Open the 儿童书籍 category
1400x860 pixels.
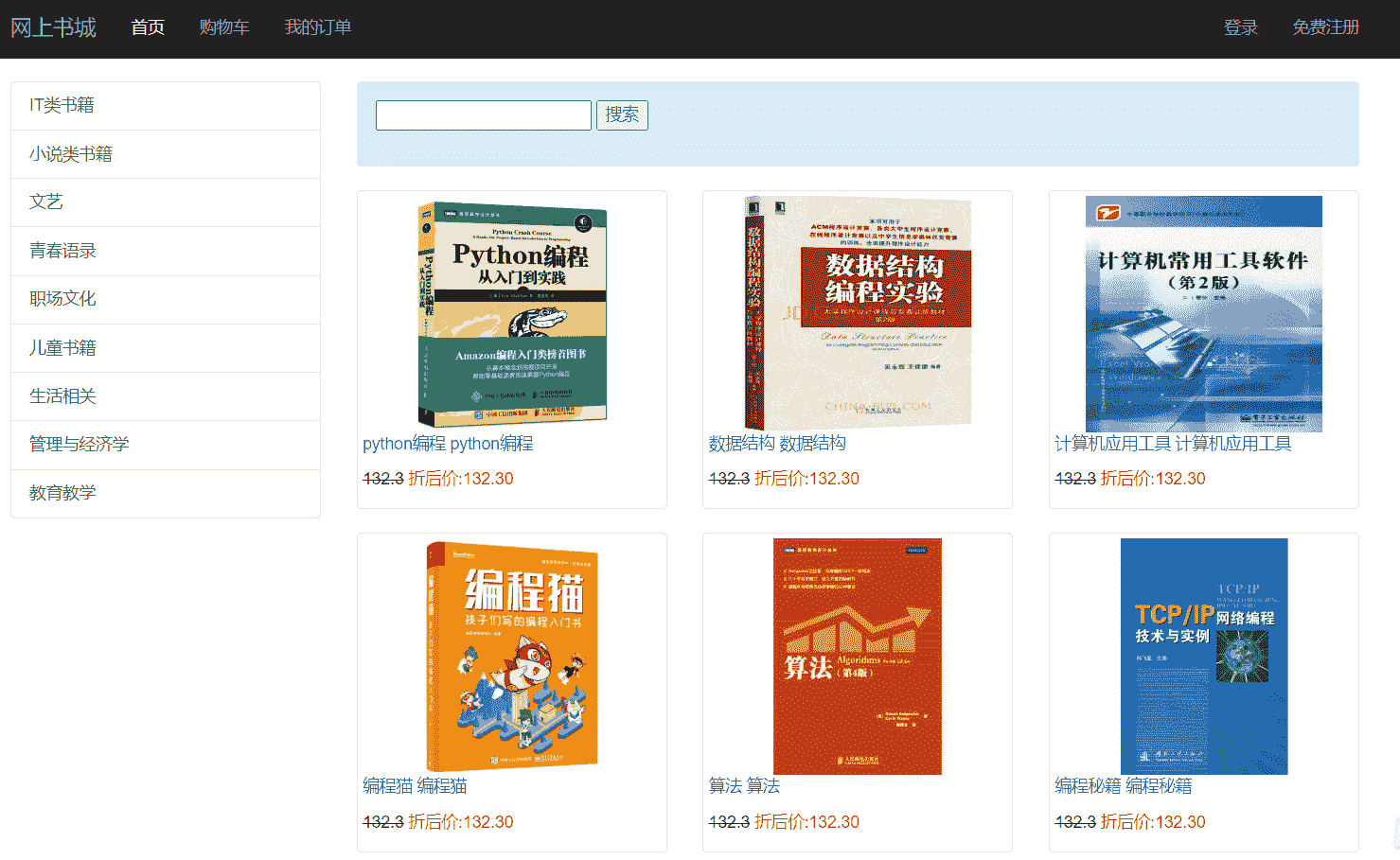tap(166, 348)
